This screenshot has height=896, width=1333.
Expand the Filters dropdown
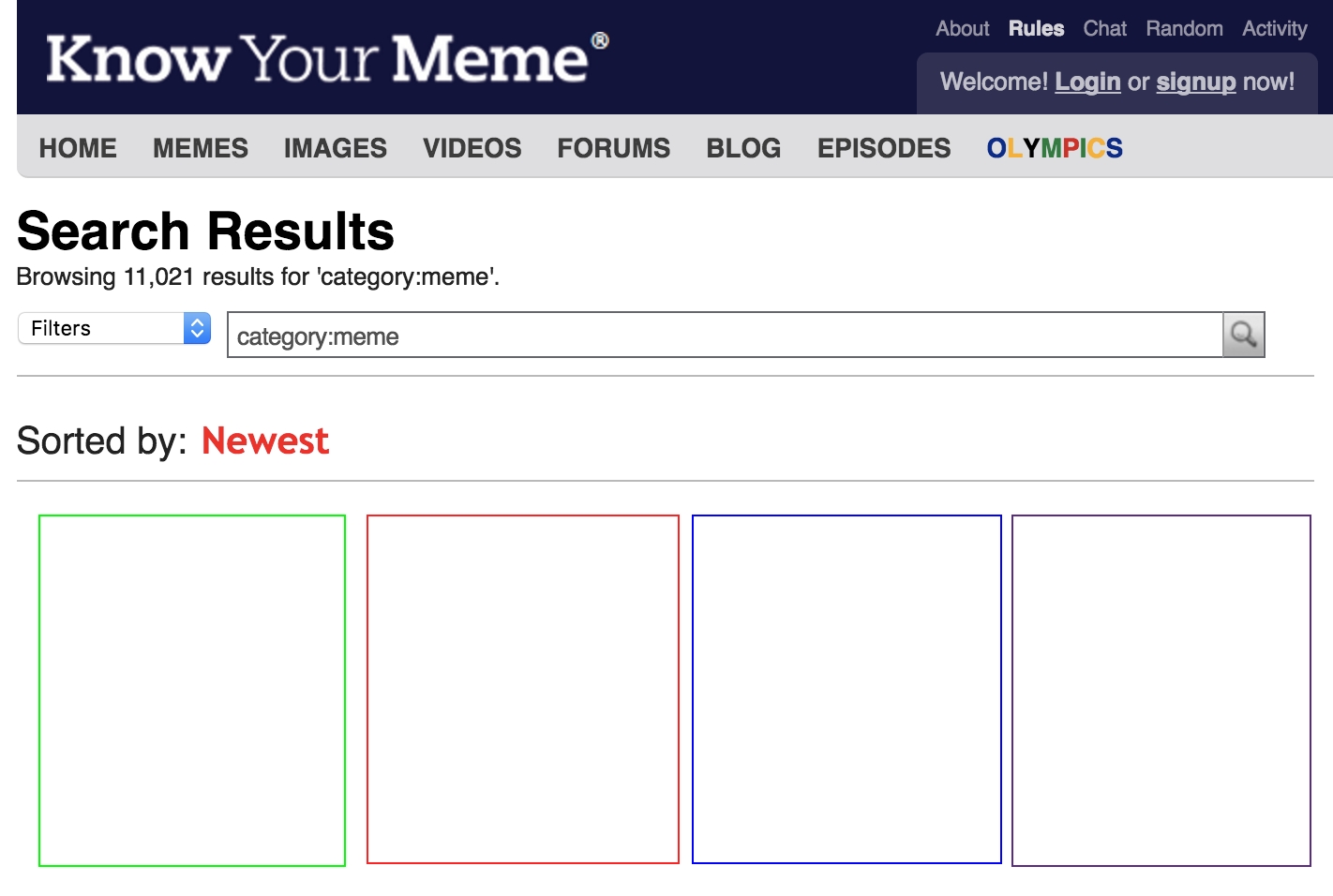[x=114, y=328]
